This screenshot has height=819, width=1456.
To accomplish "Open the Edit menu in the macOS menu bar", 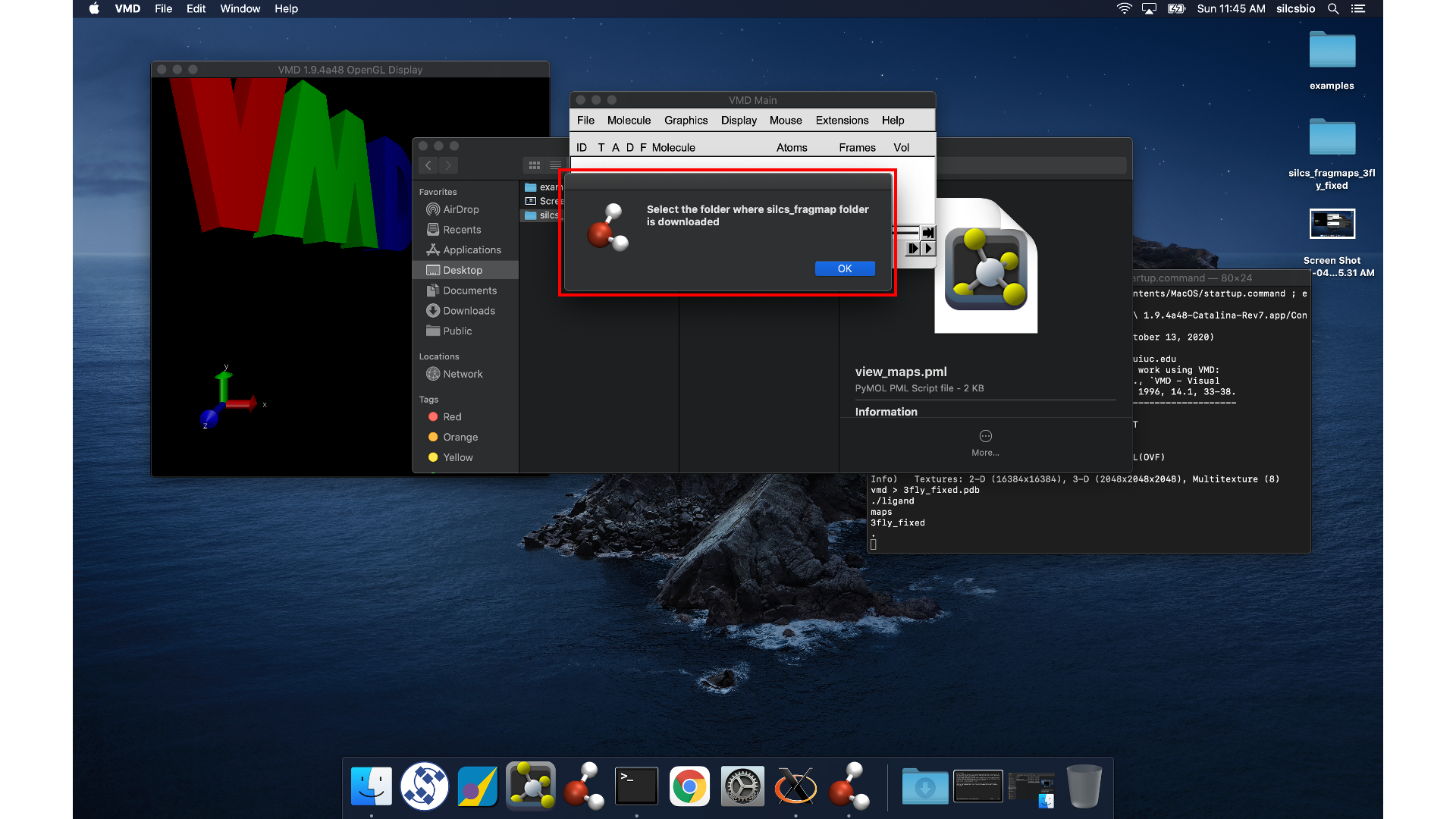I will (196, 8).
